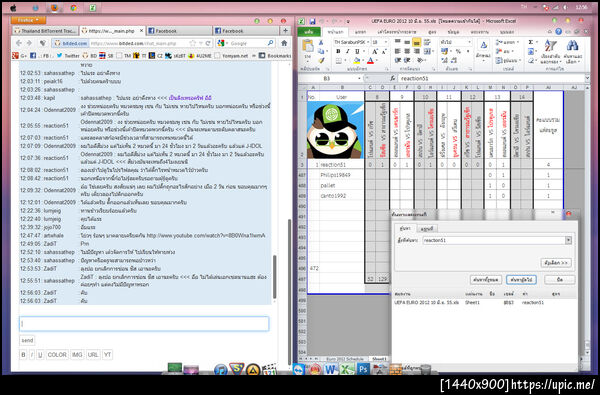Click Excel Help question mark icon

pos(559,32)
